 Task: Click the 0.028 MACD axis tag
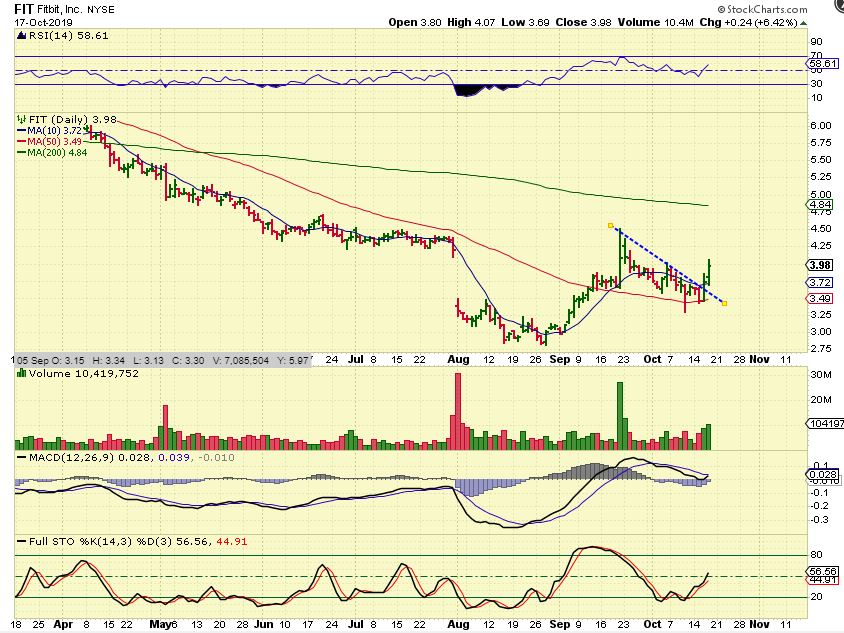(823, 474)
